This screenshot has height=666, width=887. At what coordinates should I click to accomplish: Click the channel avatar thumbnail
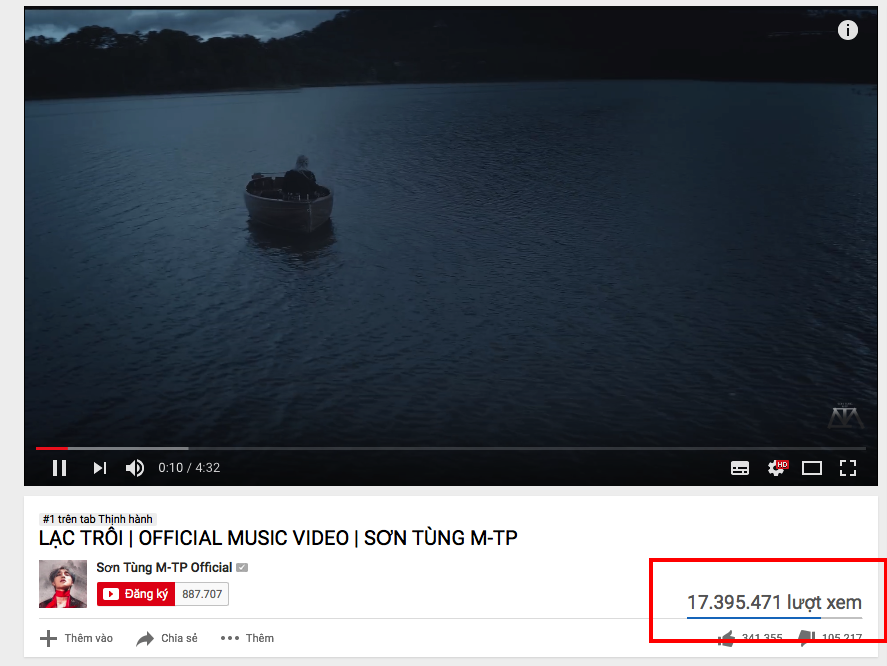click(x=63, y=584)
